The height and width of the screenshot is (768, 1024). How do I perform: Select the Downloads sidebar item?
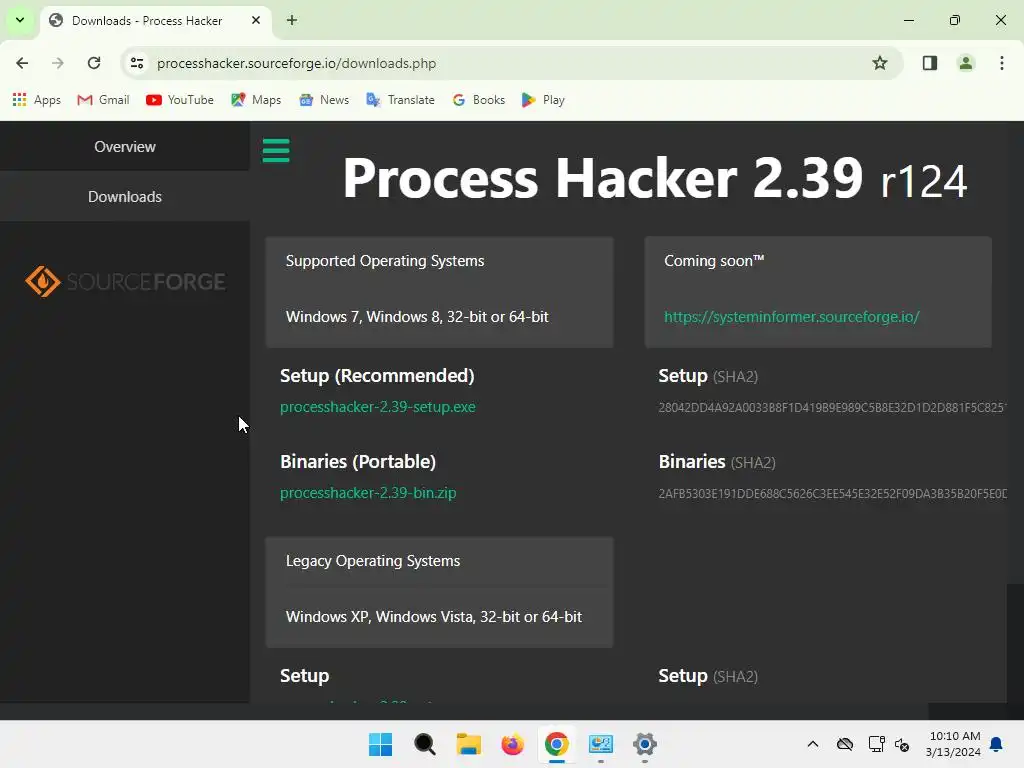pyautogui.click(x=125, y=197)
